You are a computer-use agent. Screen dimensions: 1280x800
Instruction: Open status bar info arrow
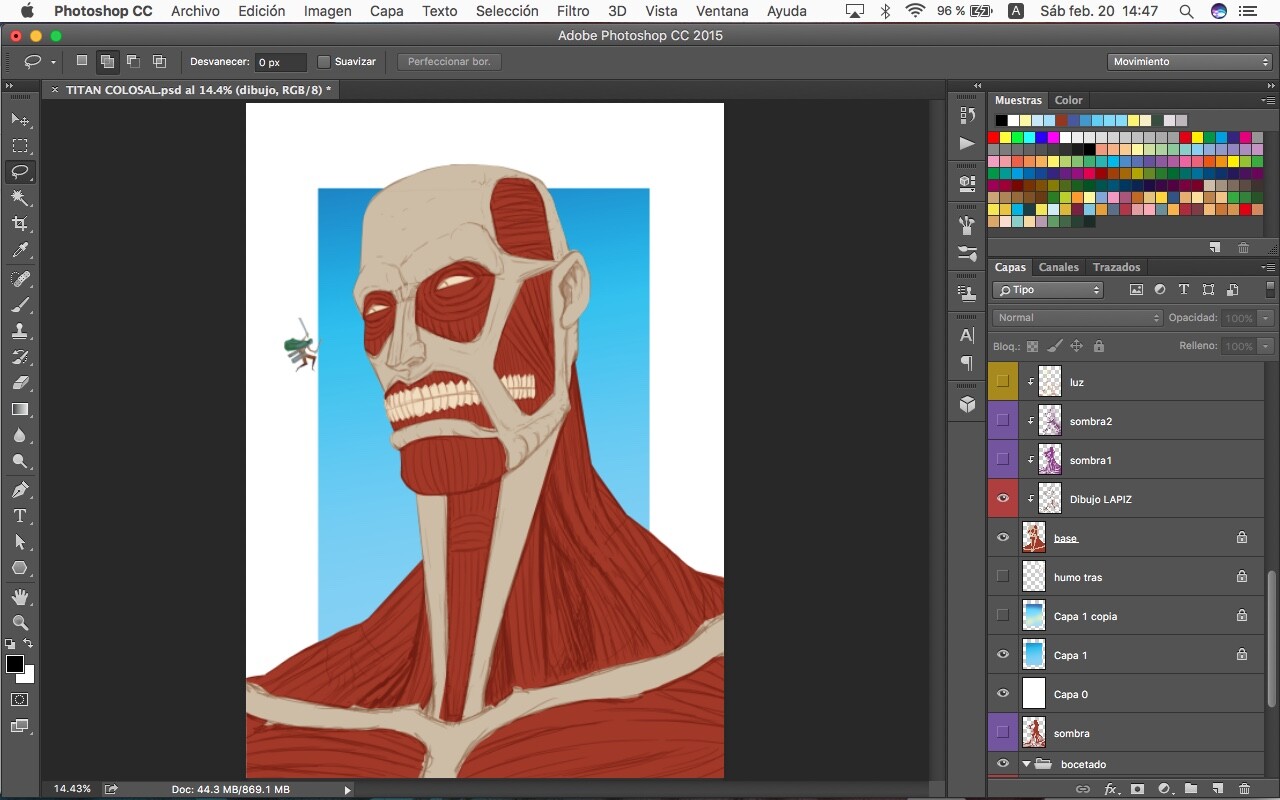[x=348, y=789]
